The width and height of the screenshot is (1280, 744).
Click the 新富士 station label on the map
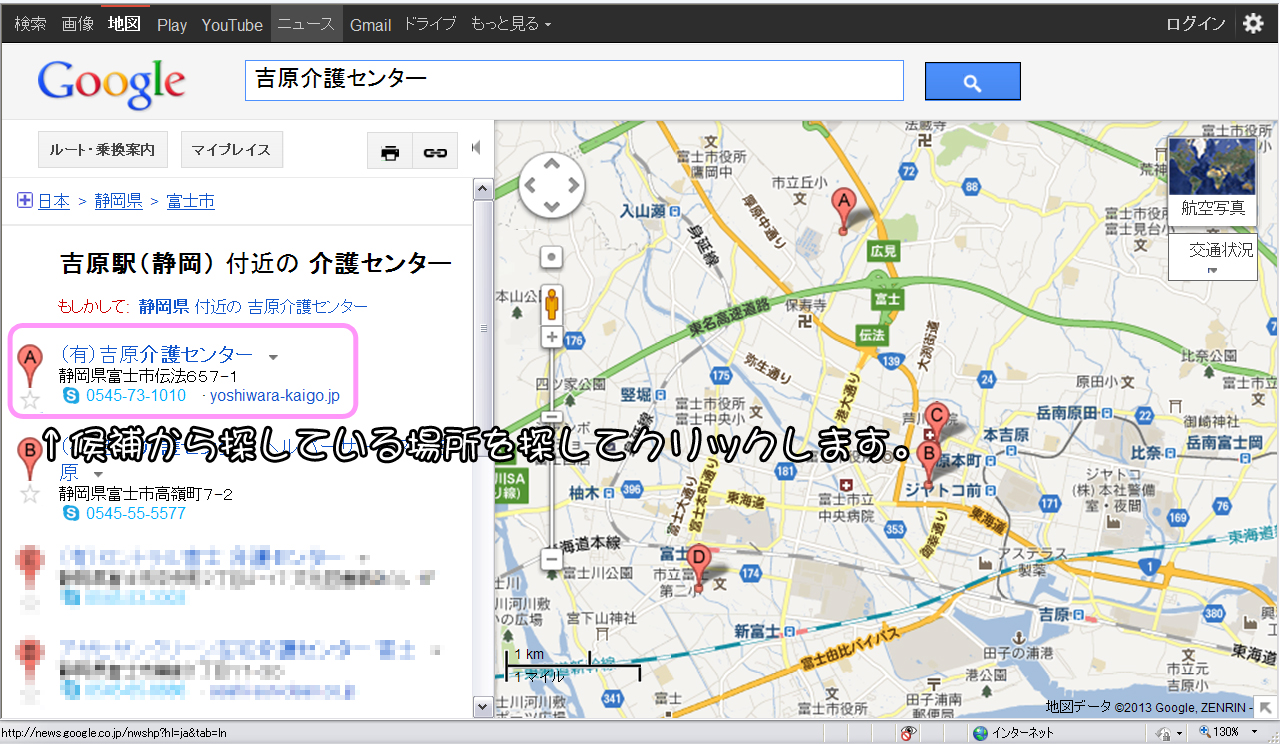(x=757, y=631)
